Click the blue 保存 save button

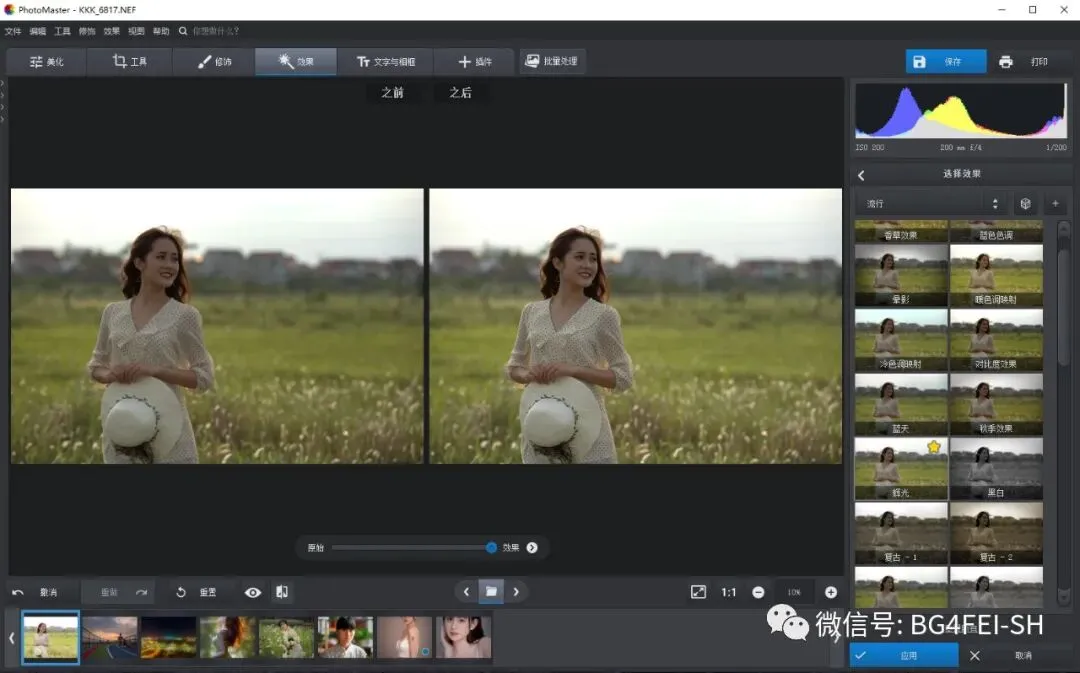pyautogui.click(x=945, y=62)
